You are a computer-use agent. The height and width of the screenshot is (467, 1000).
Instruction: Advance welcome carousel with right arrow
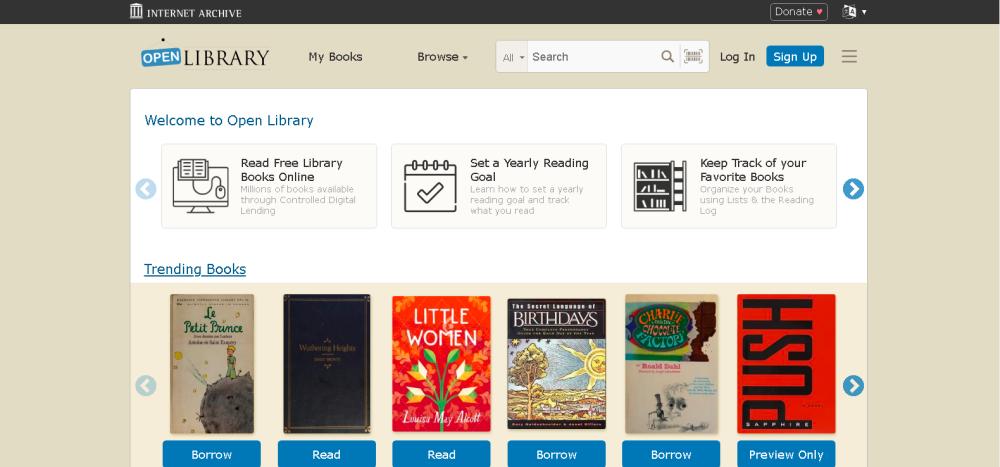pos(853,189)
